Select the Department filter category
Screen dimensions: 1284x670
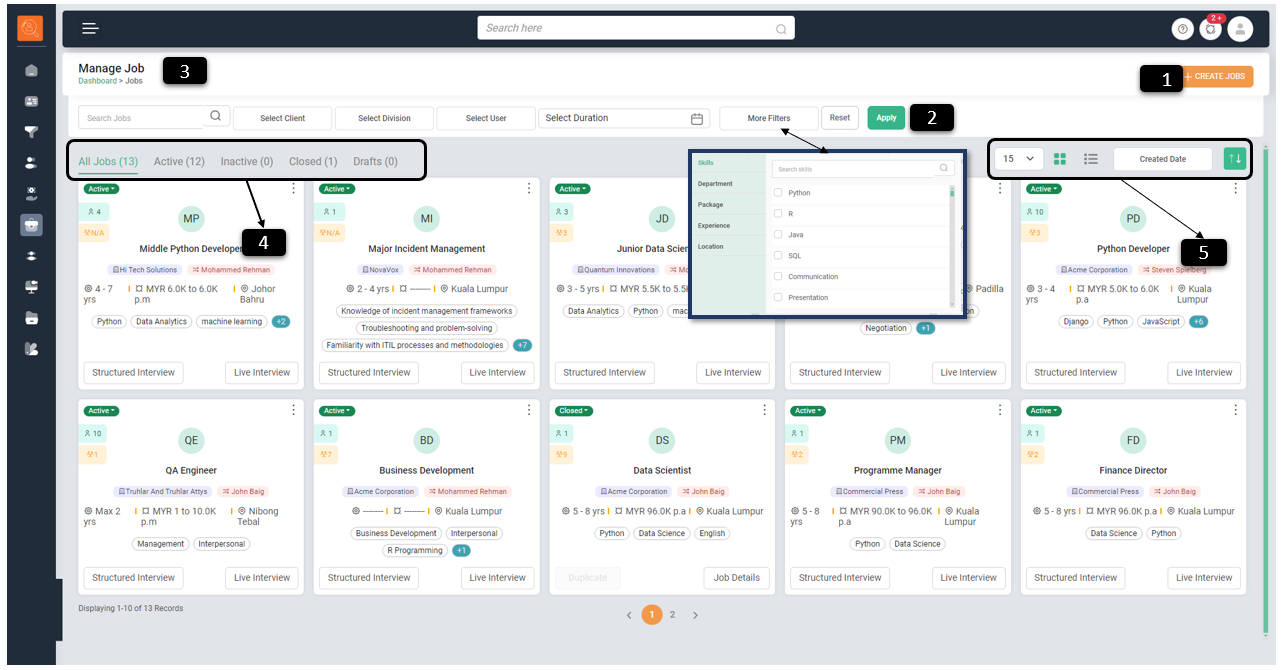click(715, 184)
